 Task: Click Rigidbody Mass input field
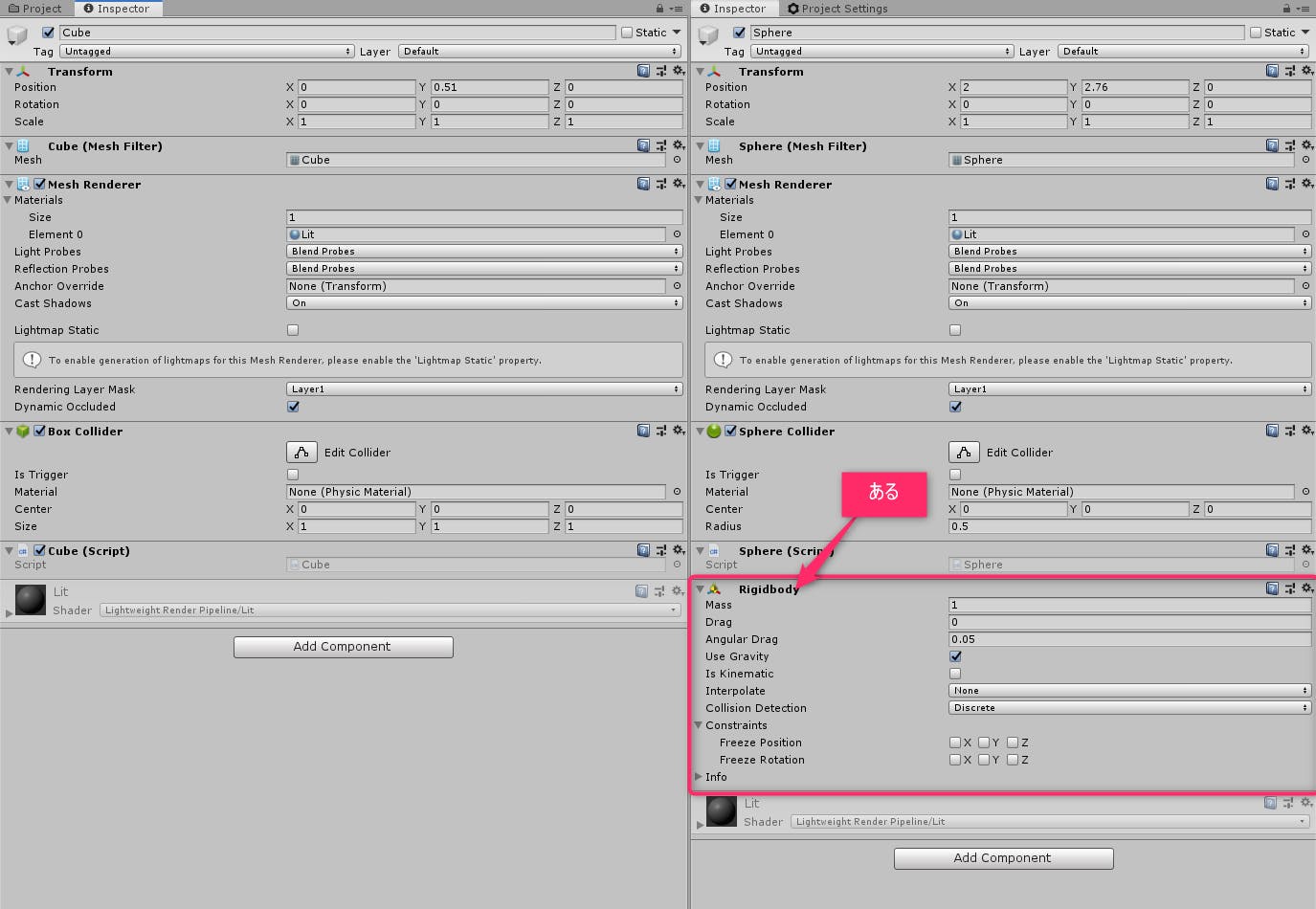(1129, 605)
